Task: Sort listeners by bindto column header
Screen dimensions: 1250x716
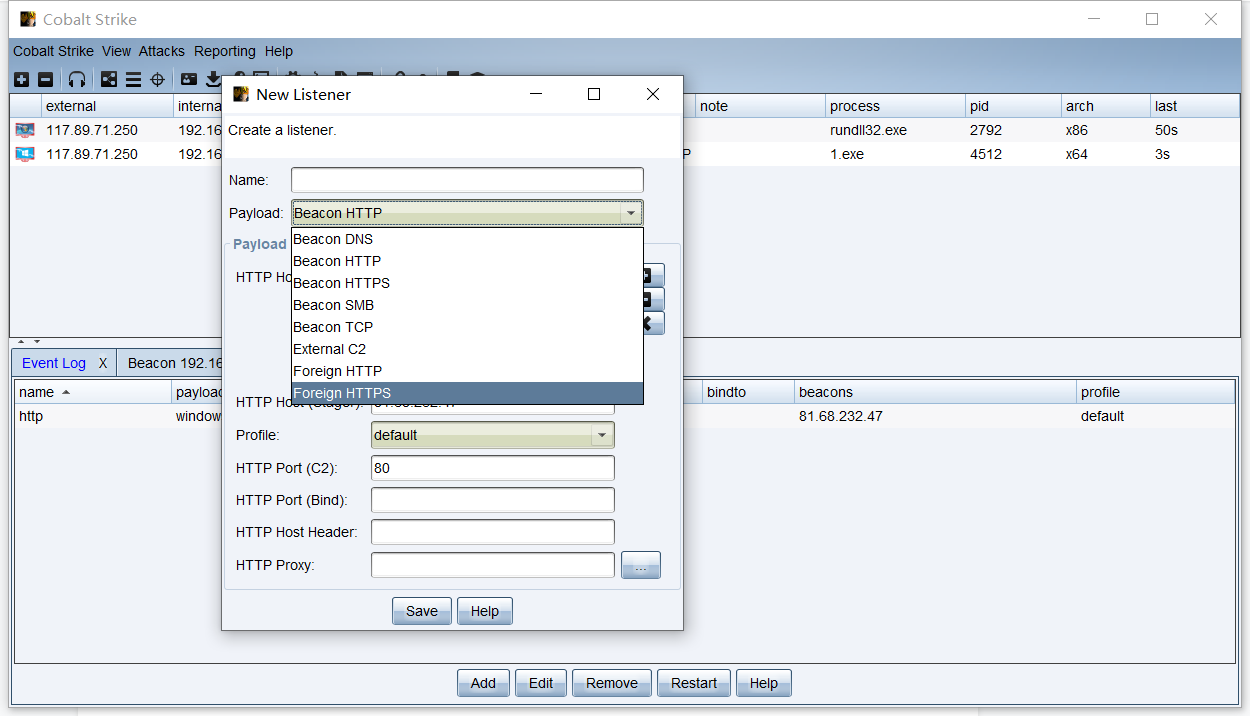Action: pyautogui.click(x=748, y=392)
